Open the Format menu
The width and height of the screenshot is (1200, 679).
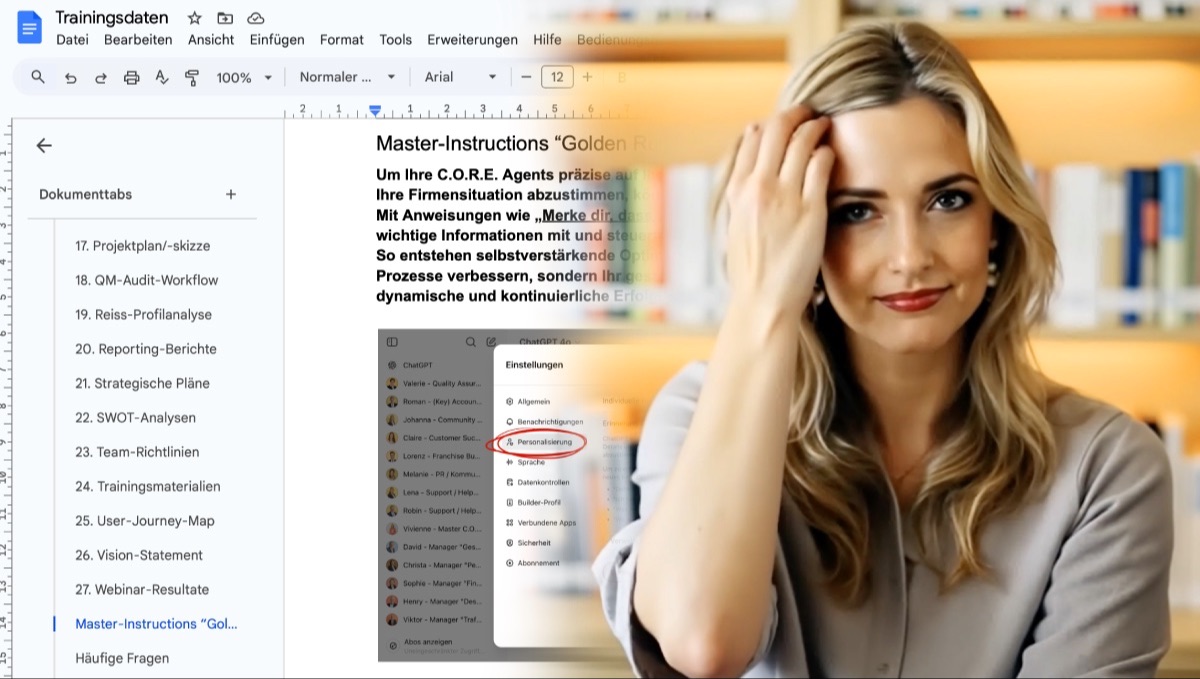pos(342,40)
